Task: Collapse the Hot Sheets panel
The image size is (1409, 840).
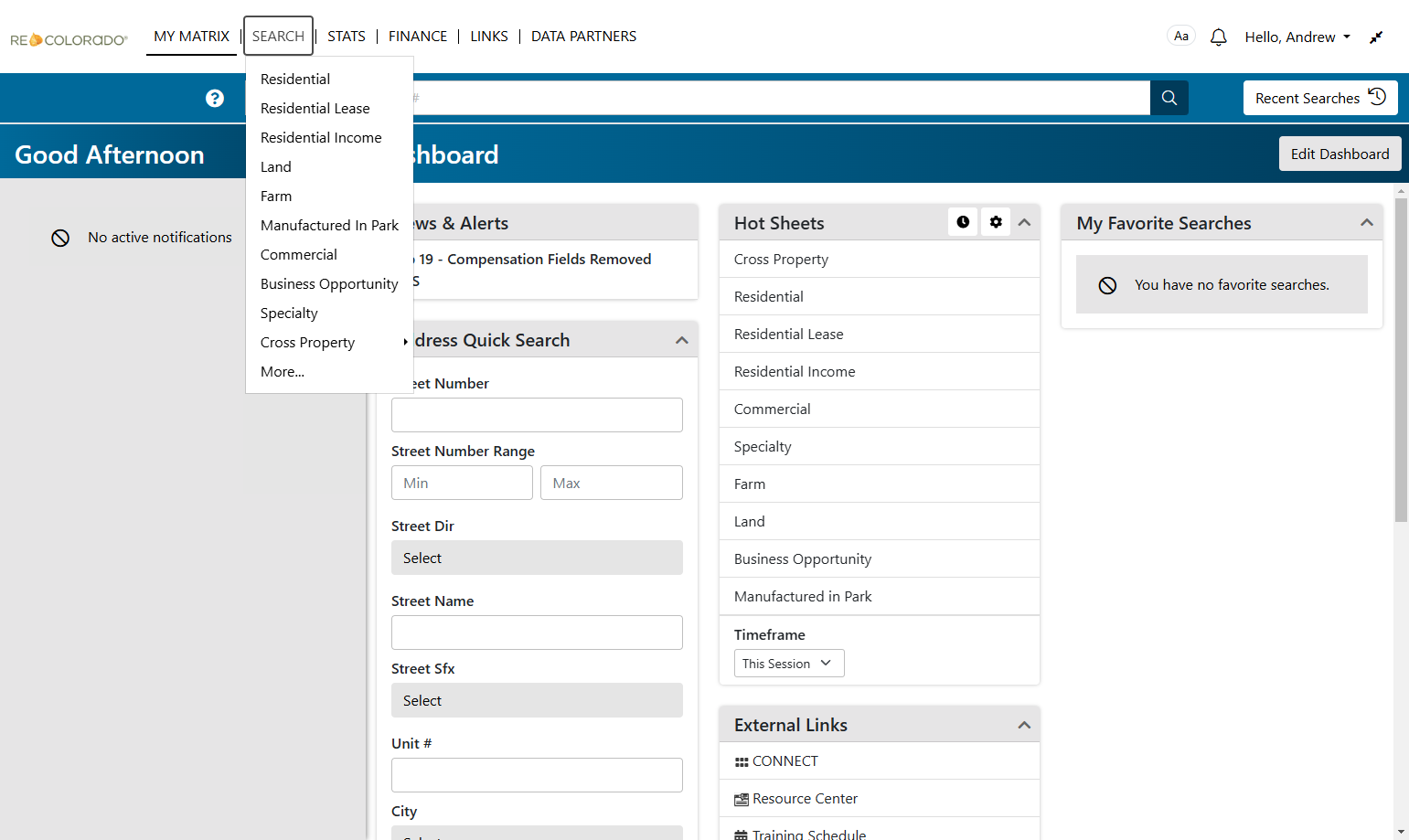Action: pos(1024,222)
